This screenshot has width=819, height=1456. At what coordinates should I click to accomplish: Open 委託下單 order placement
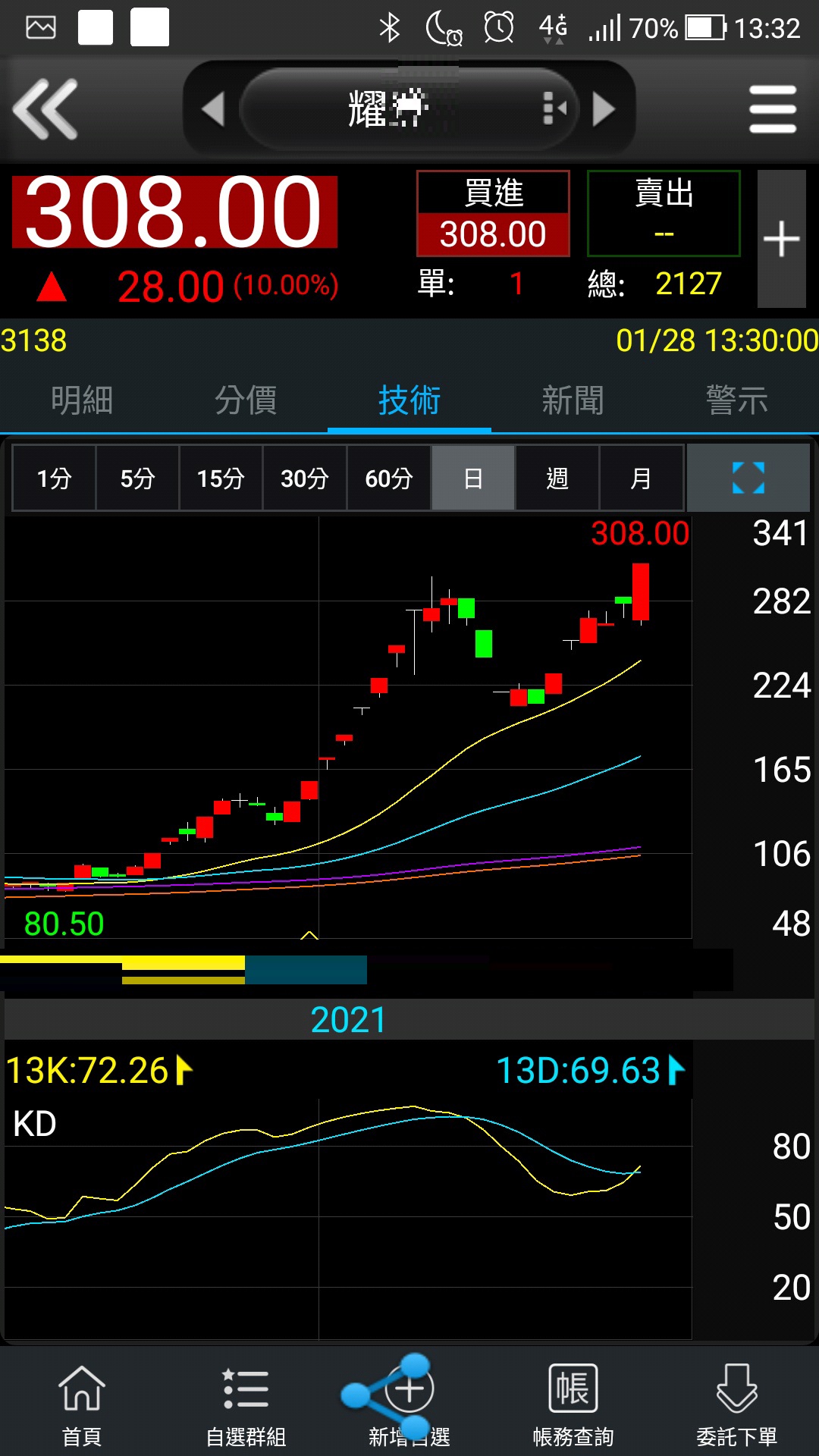(x=737, y=1404)
